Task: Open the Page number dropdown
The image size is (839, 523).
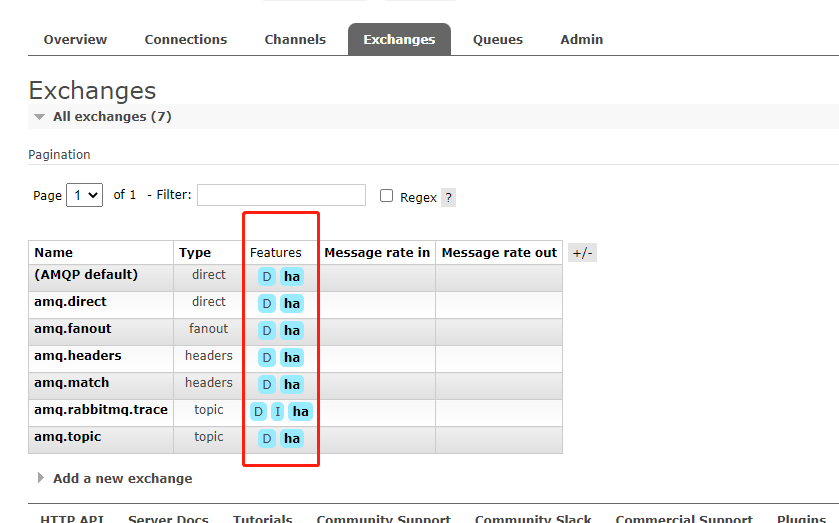Action: point(85,195)
